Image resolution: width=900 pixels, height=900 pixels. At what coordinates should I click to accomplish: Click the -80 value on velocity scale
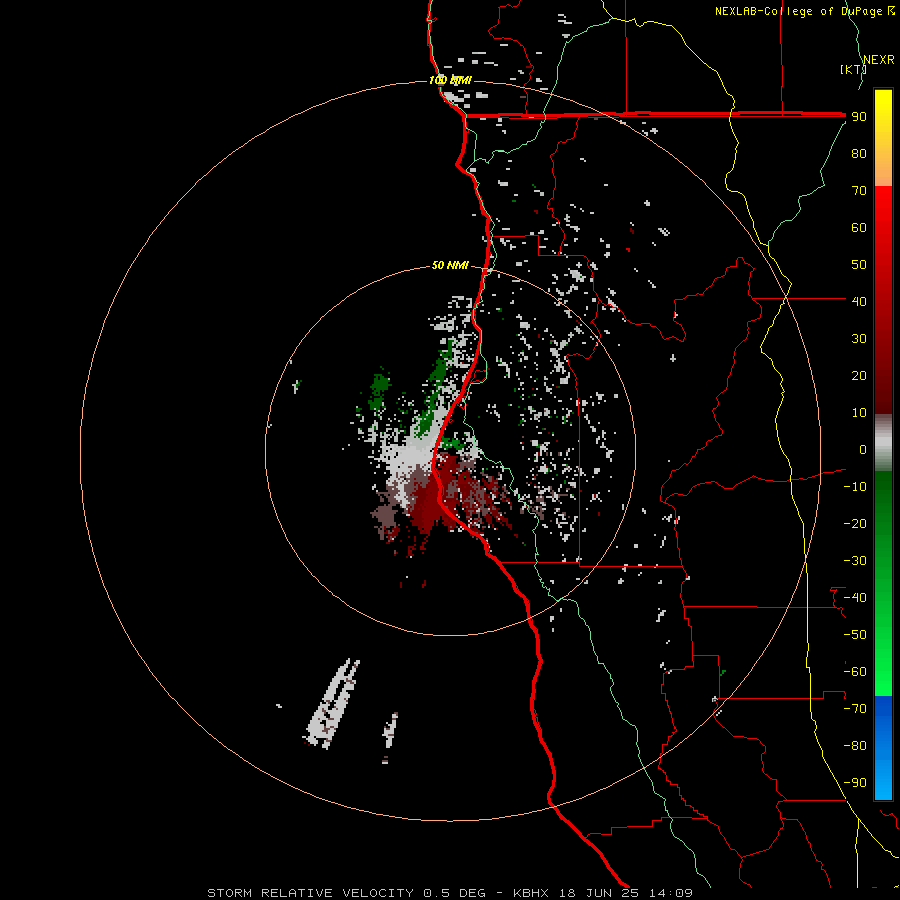tap(855, 746)
